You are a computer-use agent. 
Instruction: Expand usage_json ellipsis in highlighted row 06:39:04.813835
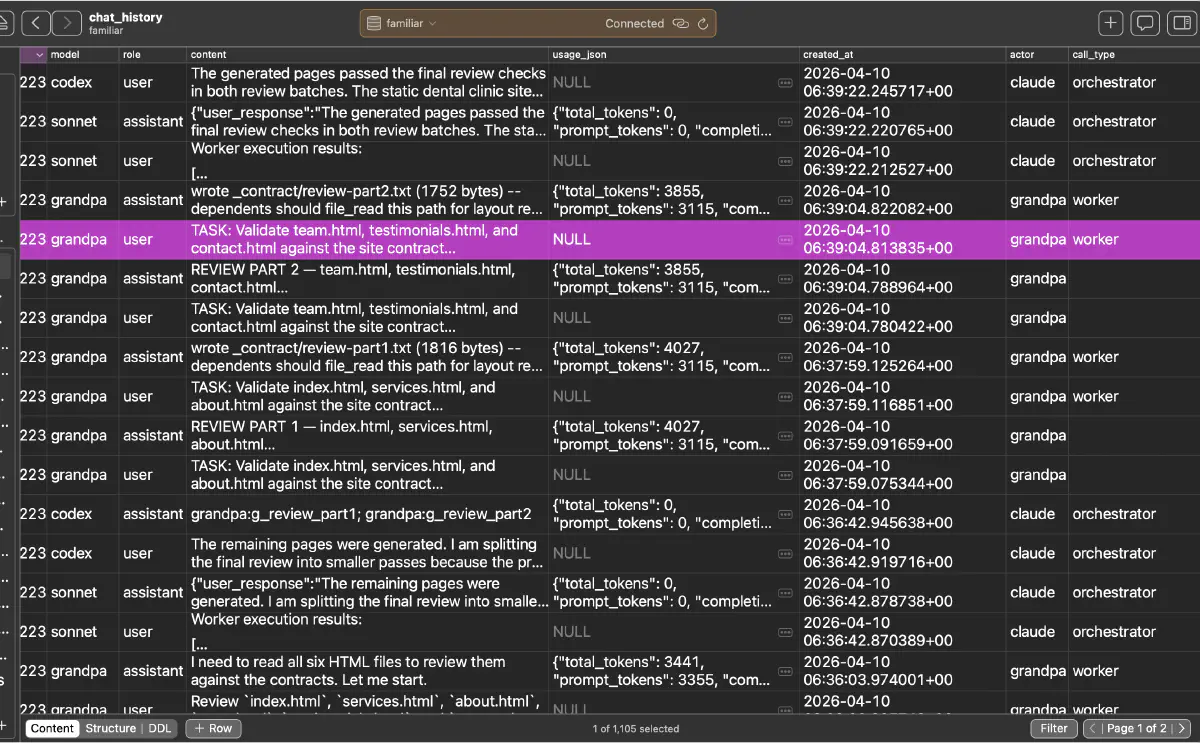(786, 239)
